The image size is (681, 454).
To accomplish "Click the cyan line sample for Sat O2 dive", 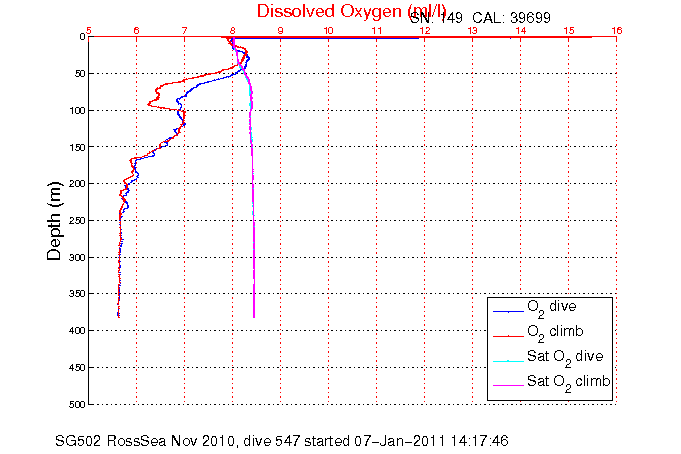I will pos(508,361).
